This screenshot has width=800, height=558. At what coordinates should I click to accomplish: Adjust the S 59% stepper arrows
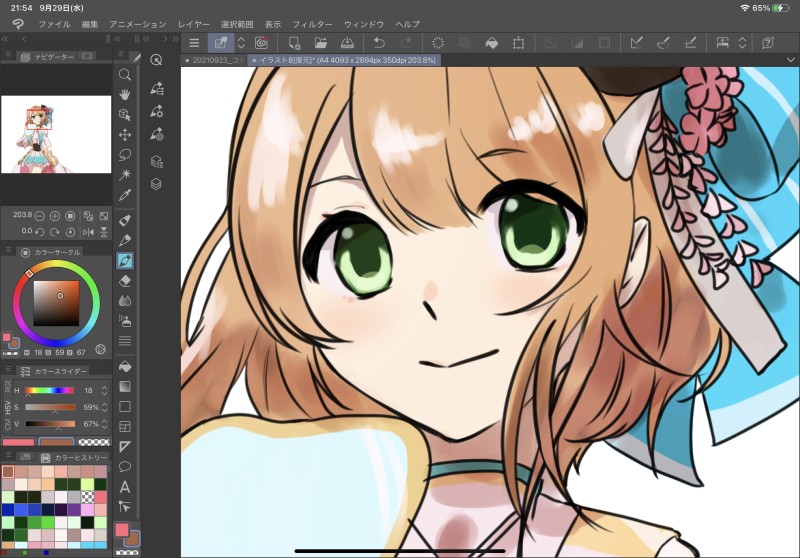click(x=104, y=408)
